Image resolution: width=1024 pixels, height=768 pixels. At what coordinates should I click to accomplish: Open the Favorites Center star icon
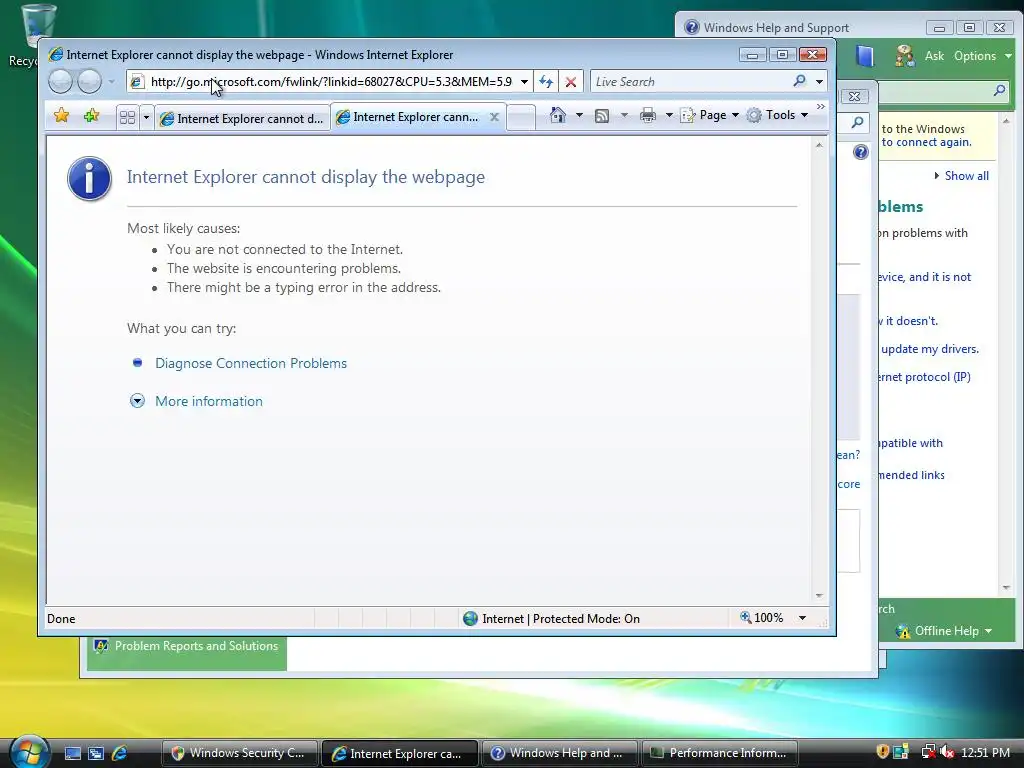pos(61,116)
